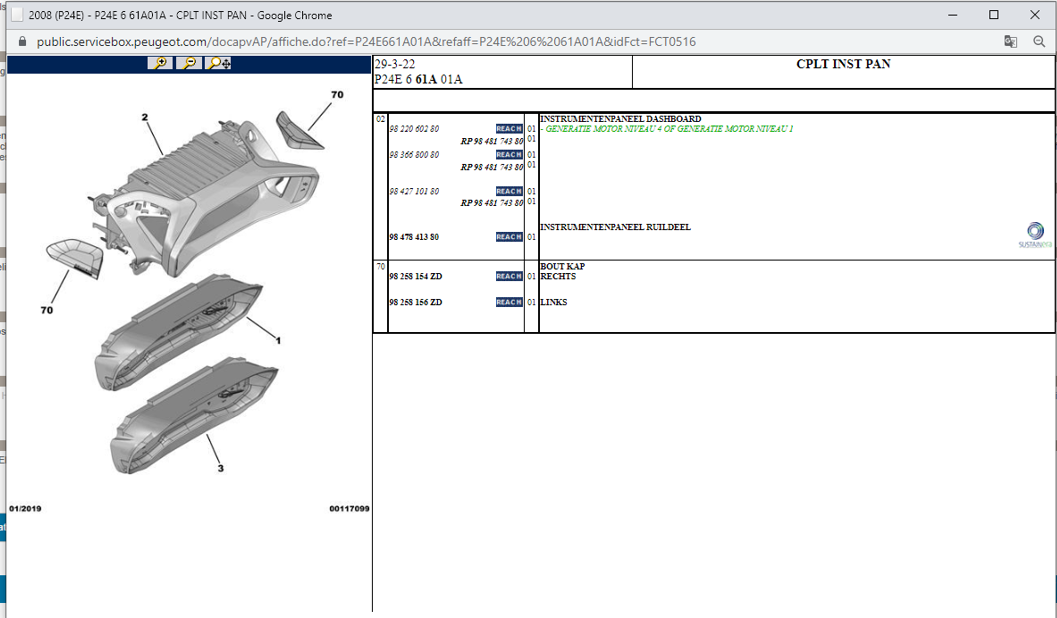The width and height of the screenshot is (1057, 618).
Task: Click diagram number 00117099
Action: [349, 509]
